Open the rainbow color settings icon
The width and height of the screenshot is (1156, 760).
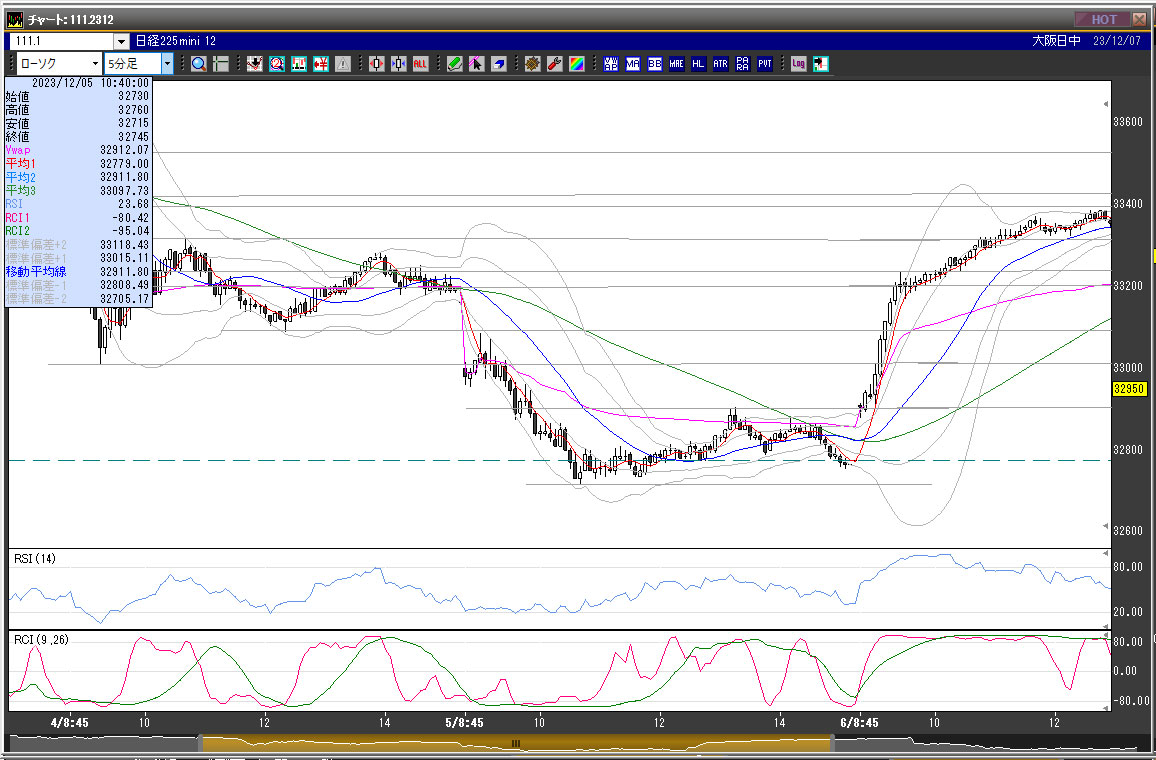[577, 64]
